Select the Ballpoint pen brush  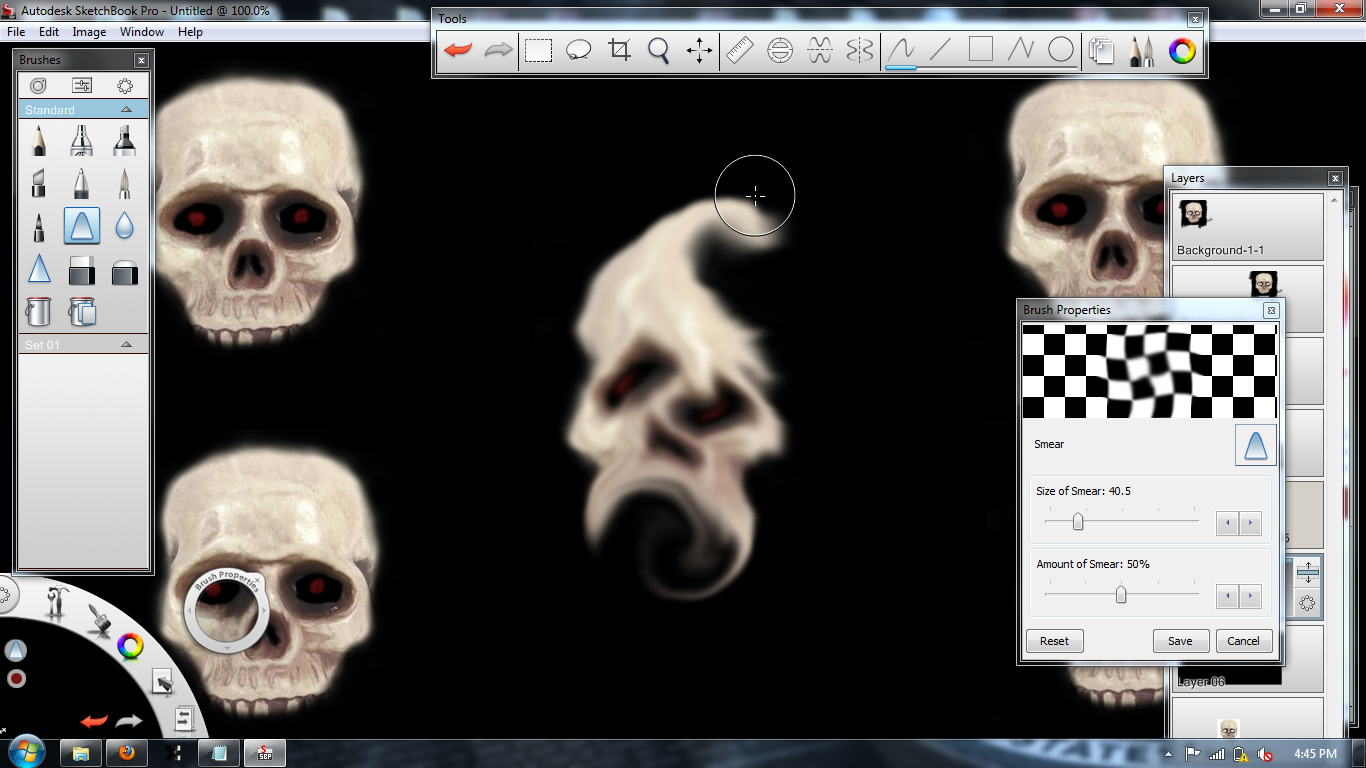click(81, 183)
